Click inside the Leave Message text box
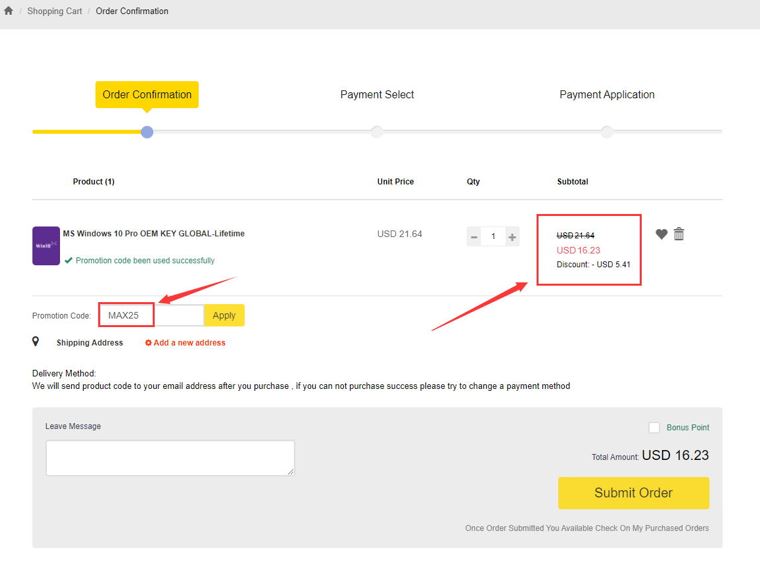760x562 pixels. 170,458
